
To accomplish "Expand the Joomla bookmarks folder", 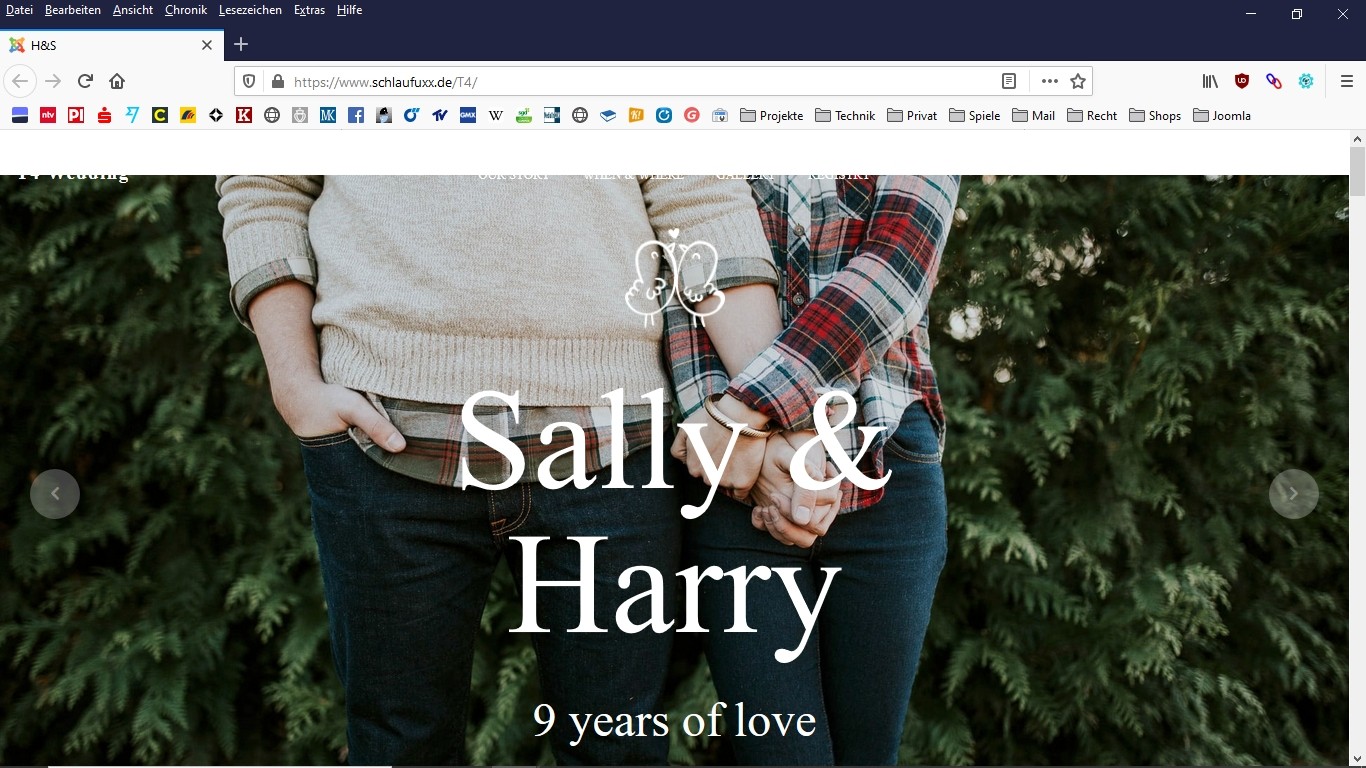I will [1221, 115].
